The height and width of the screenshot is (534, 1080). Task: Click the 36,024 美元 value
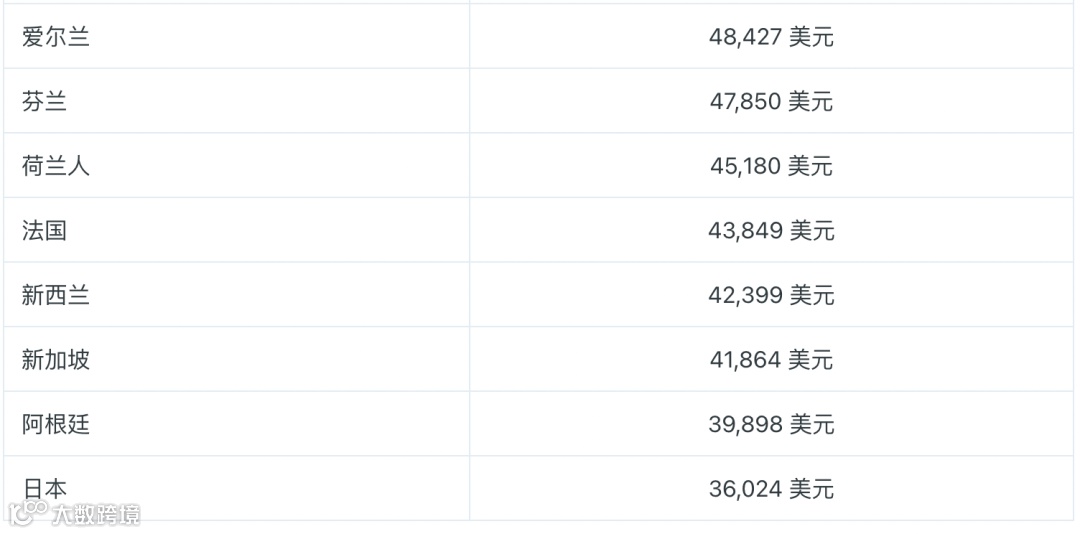click(771, 489)
